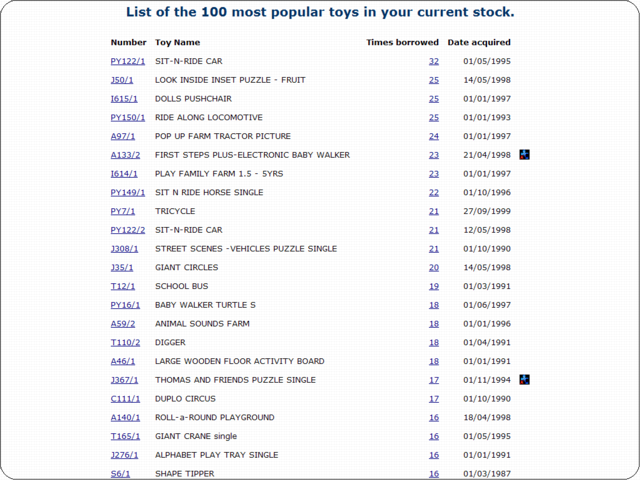Image resolution: width=640 pixels, height=480 pixels.
Task: Open toy number T110/2 link
Action: (125, 343)
